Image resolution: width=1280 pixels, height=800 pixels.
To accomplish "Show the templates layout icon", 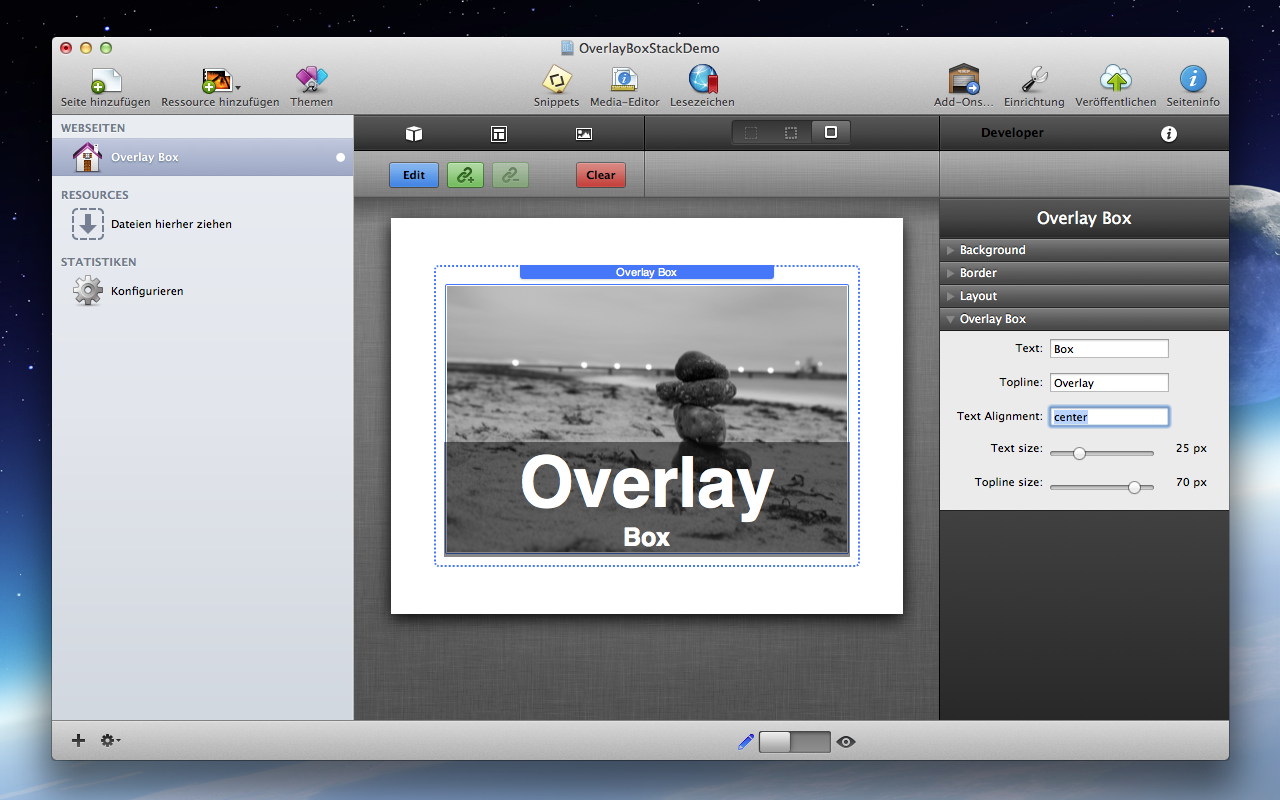I will point(499,133).
